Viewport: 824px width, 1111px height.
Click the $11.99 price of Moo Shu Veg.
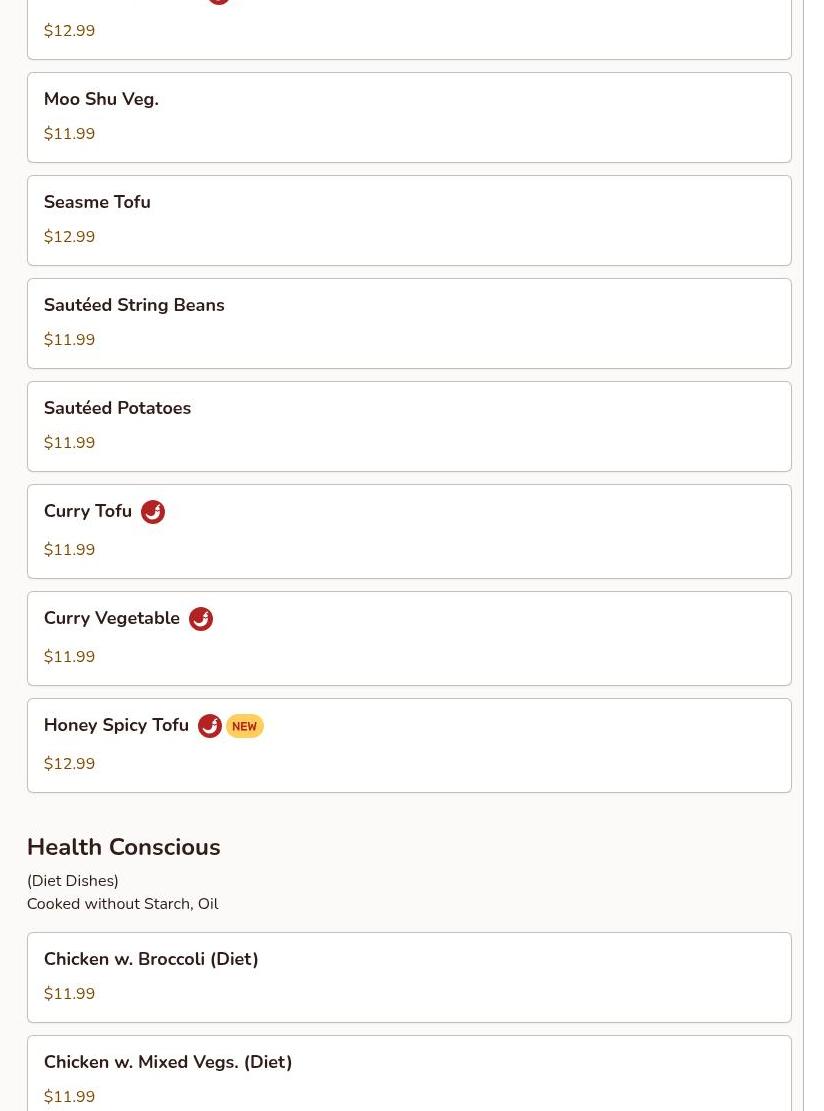click(x=69, y=134)
